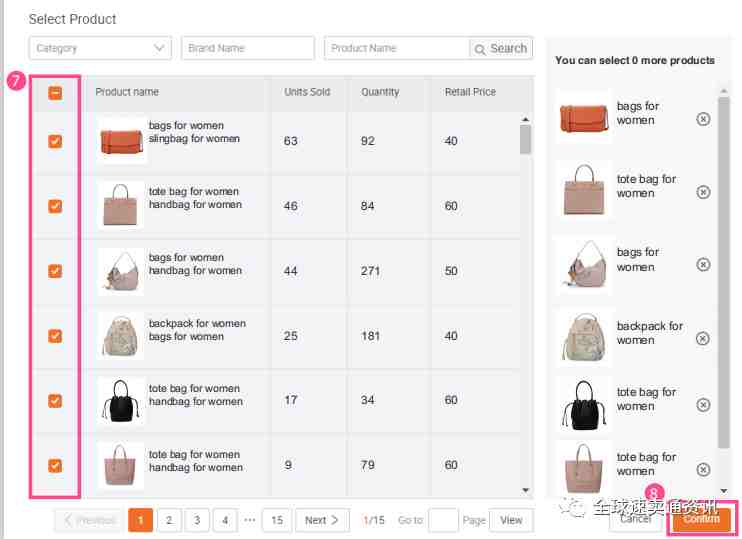
Task: Remove orange bags for women from selection
Action: coord(703,119)
